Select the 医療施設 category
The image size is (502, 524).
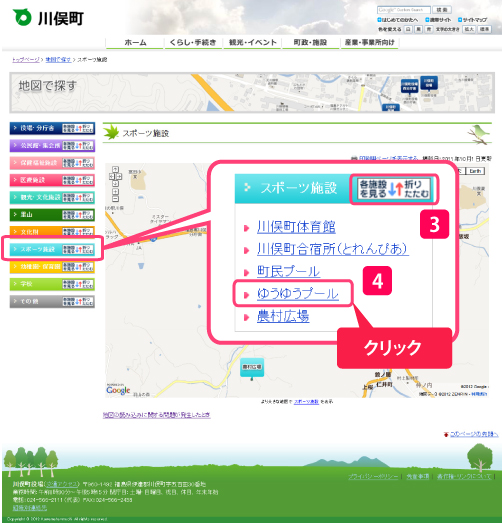36,180
